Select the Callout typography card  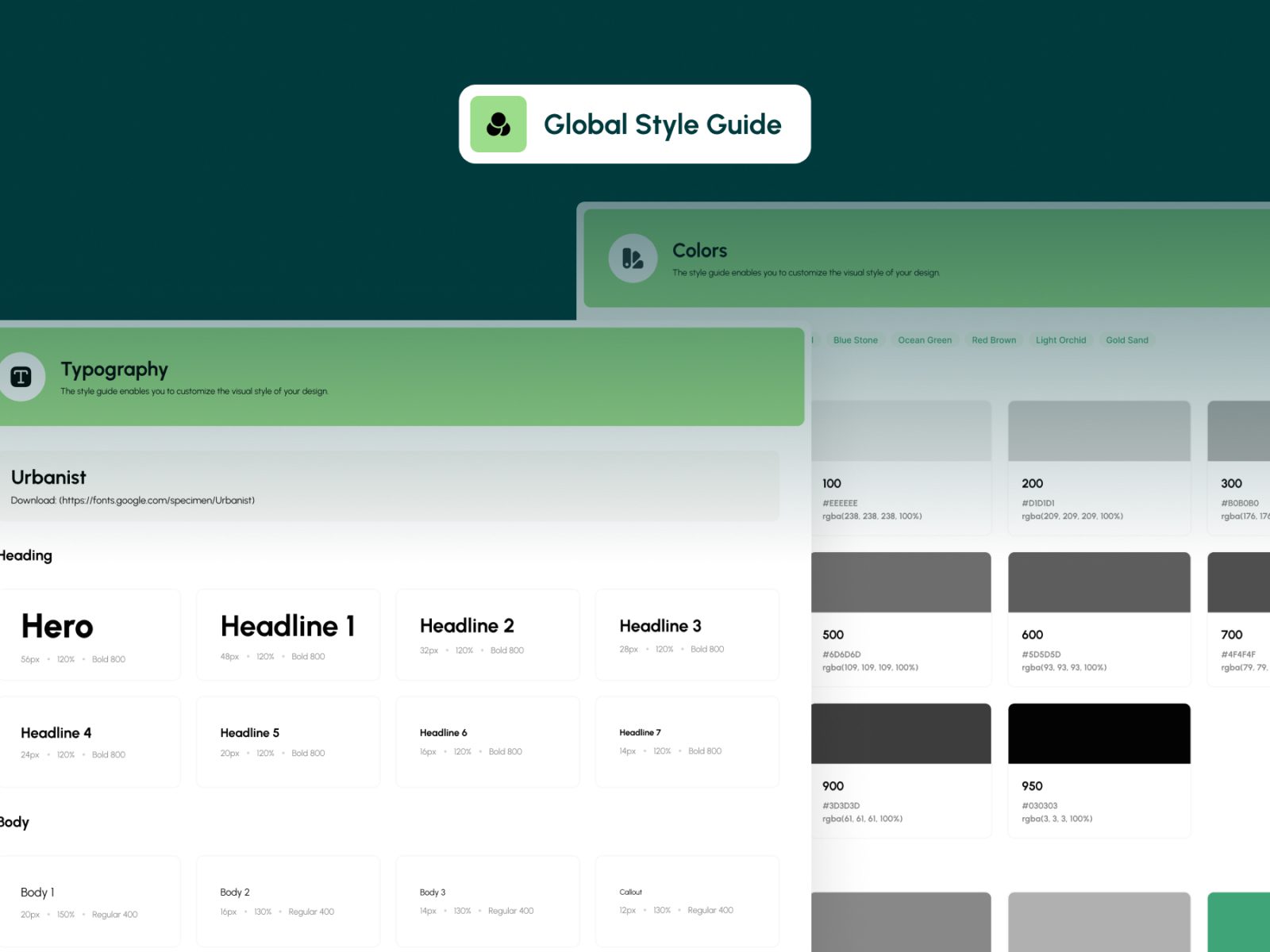[687, 901]
